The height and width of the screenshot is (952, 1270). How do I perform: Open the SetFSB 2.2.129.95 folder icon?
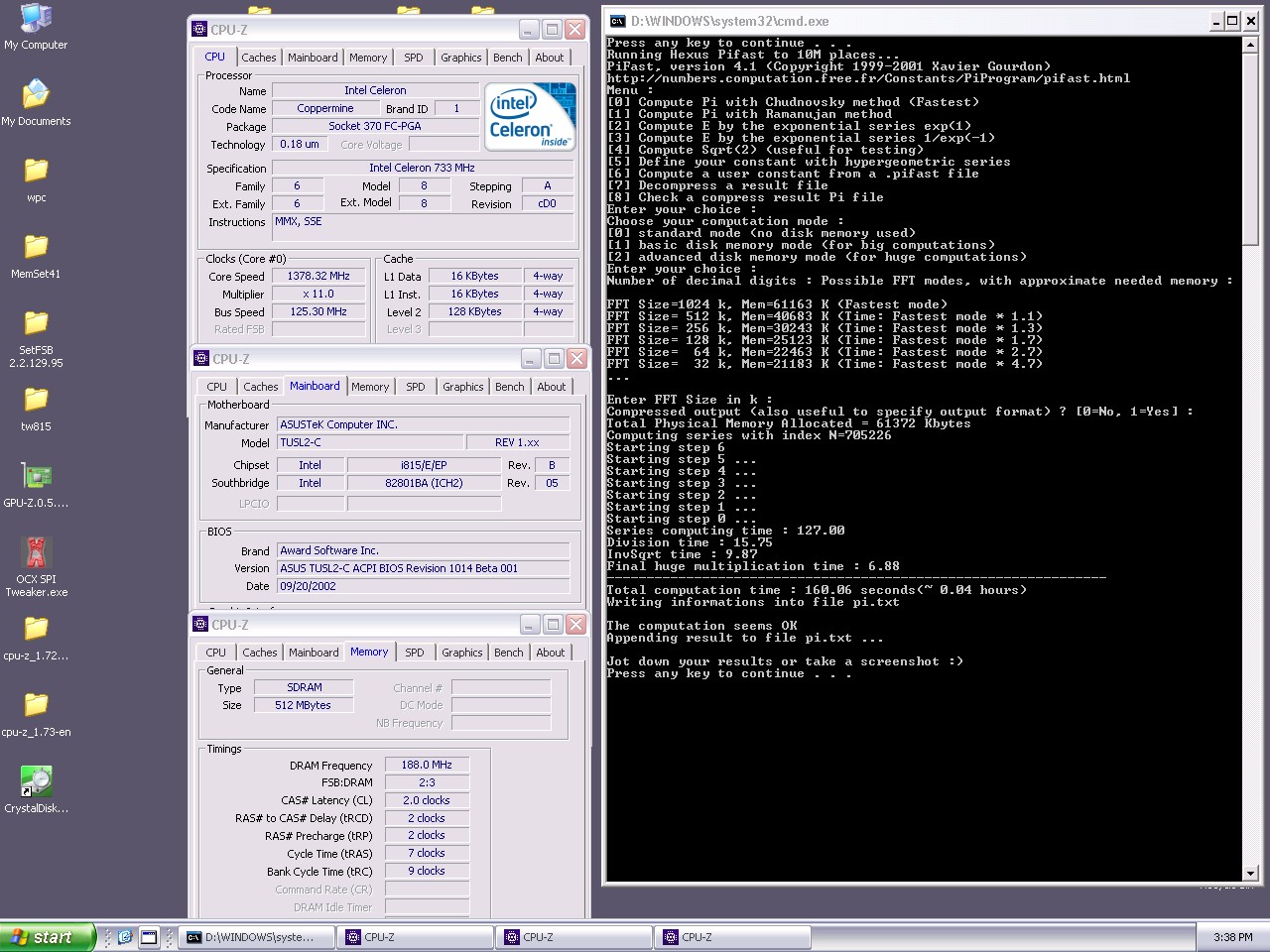click(x=36, y=322)
